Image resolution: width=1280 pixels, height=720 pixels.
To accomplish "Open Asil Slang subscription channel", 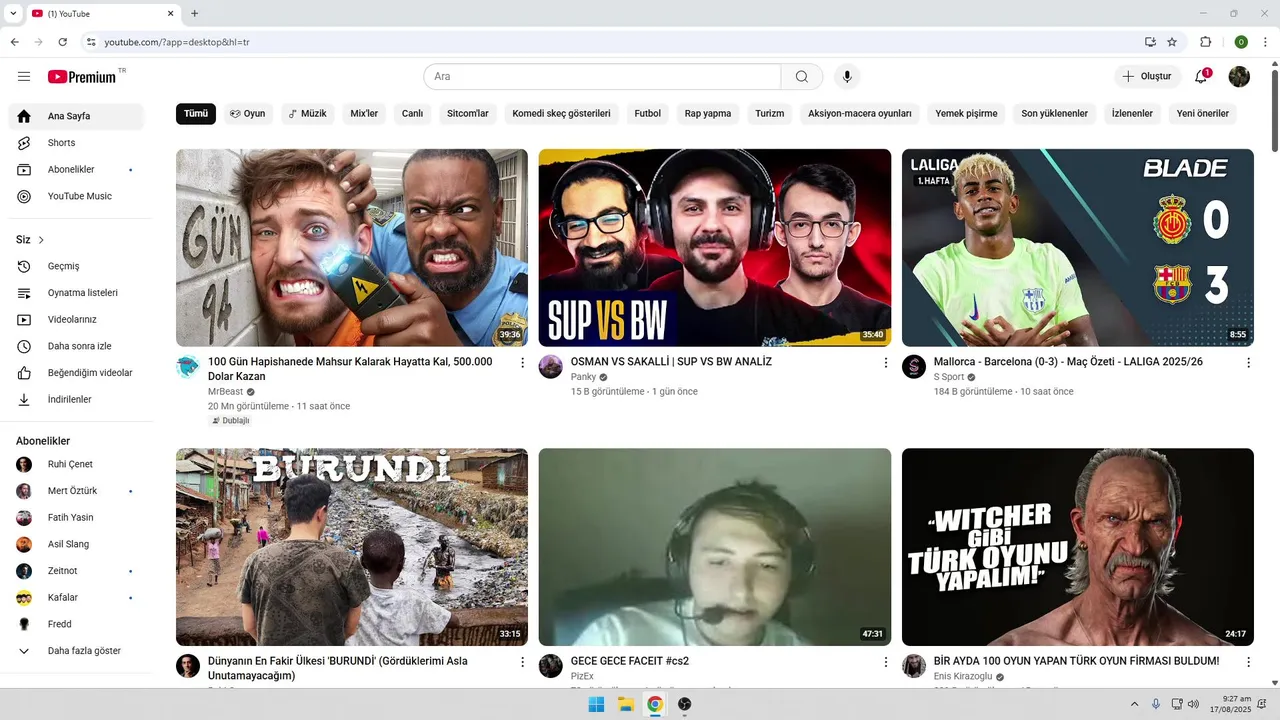I will [x=76, y=544].
